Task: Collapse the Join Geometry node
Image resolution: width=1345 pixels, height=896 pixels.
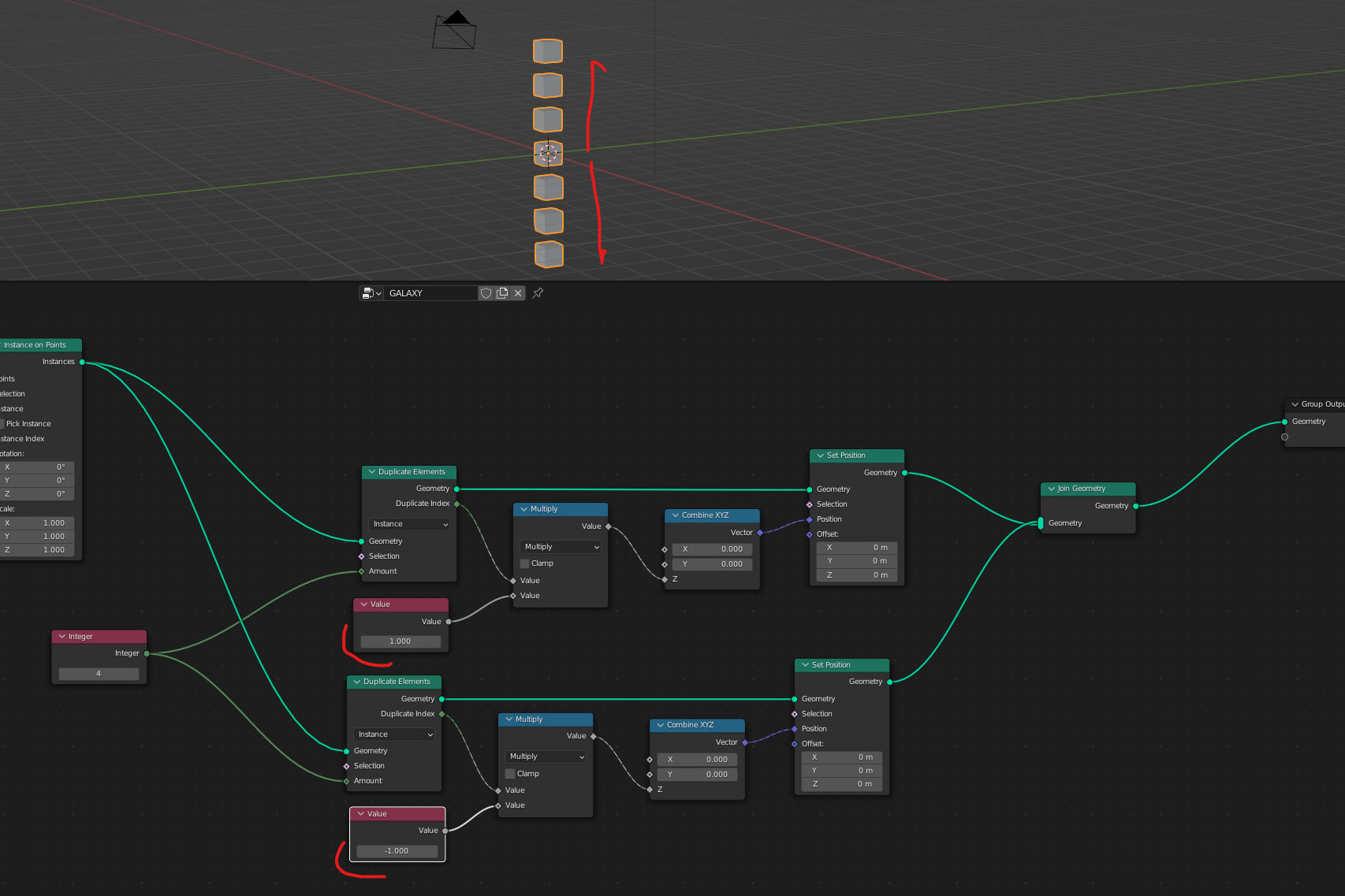Action: pyautogui.click(x=1051, y=489)
